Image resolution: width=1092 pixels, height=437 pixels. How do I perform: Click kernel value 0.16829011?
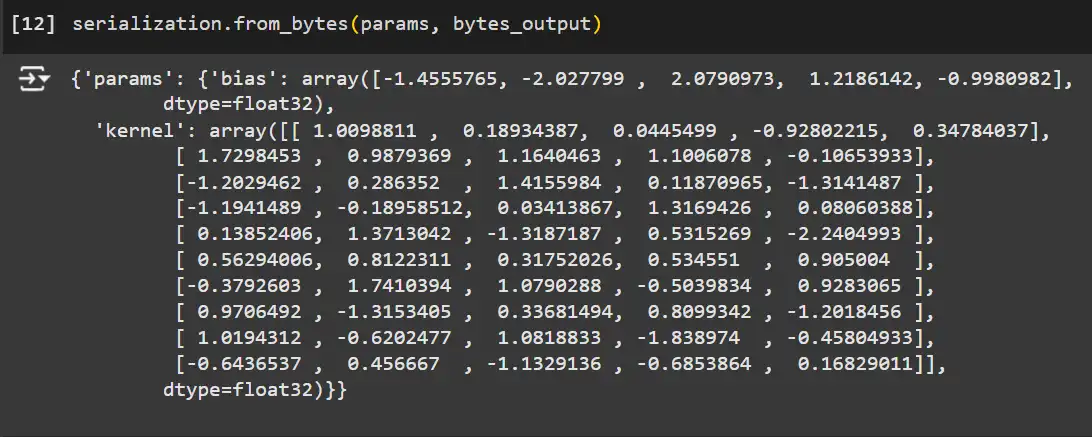click(855, 364)
